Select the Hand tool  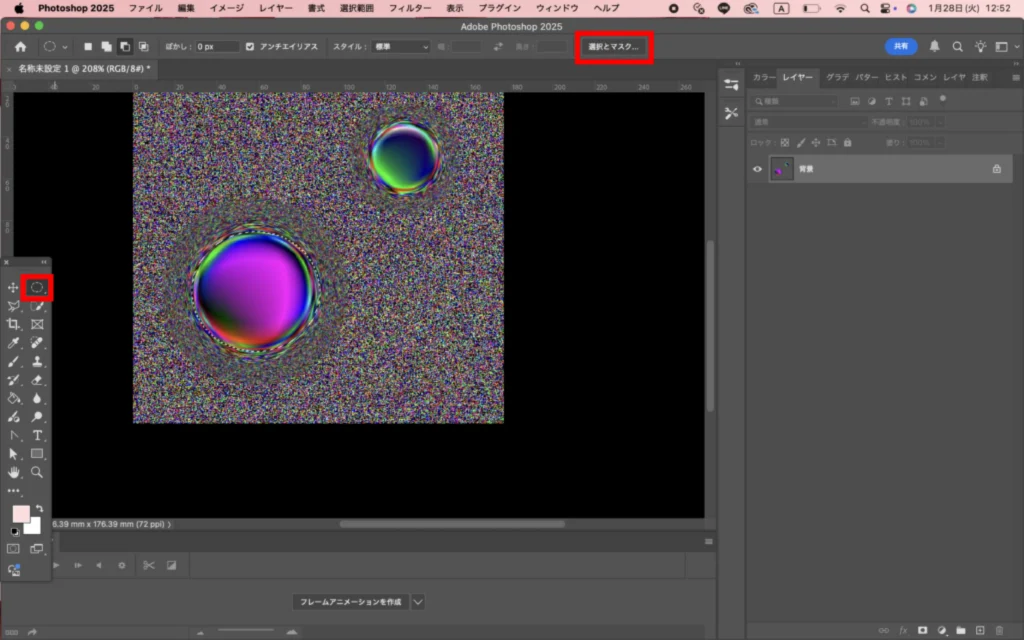[x=13, y=472]
